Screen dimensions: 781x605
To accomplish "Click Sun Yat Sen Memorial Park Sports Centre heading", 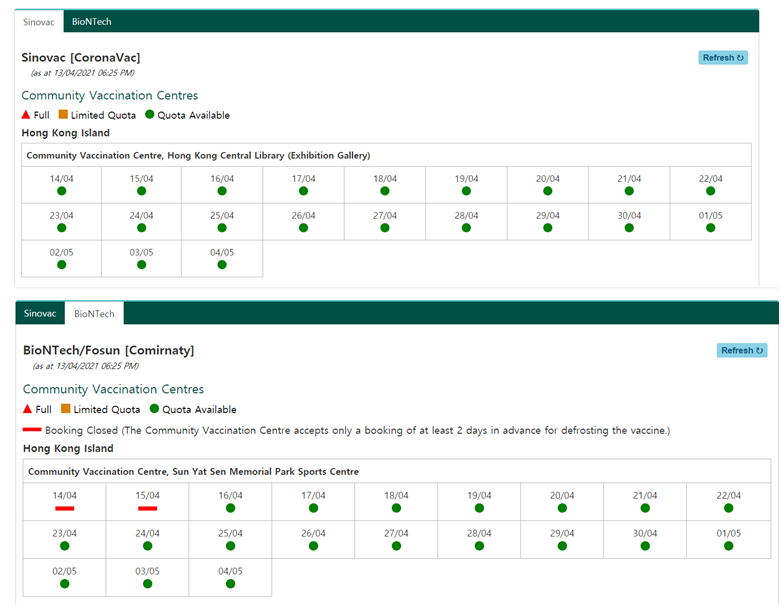I will coord(193,472).
